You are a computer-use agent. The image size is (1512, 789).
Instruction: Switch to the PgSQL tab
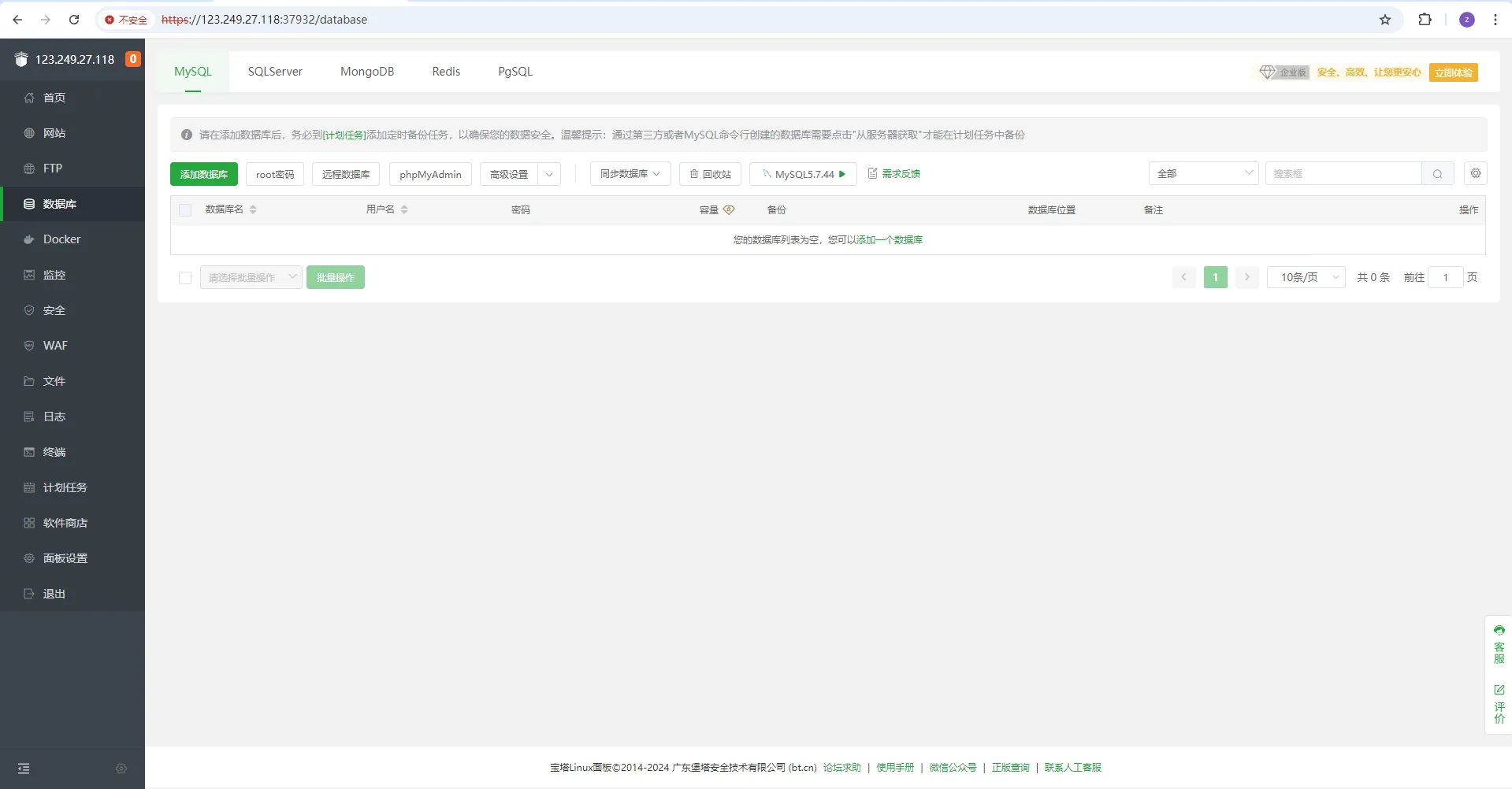pos(515,72)
